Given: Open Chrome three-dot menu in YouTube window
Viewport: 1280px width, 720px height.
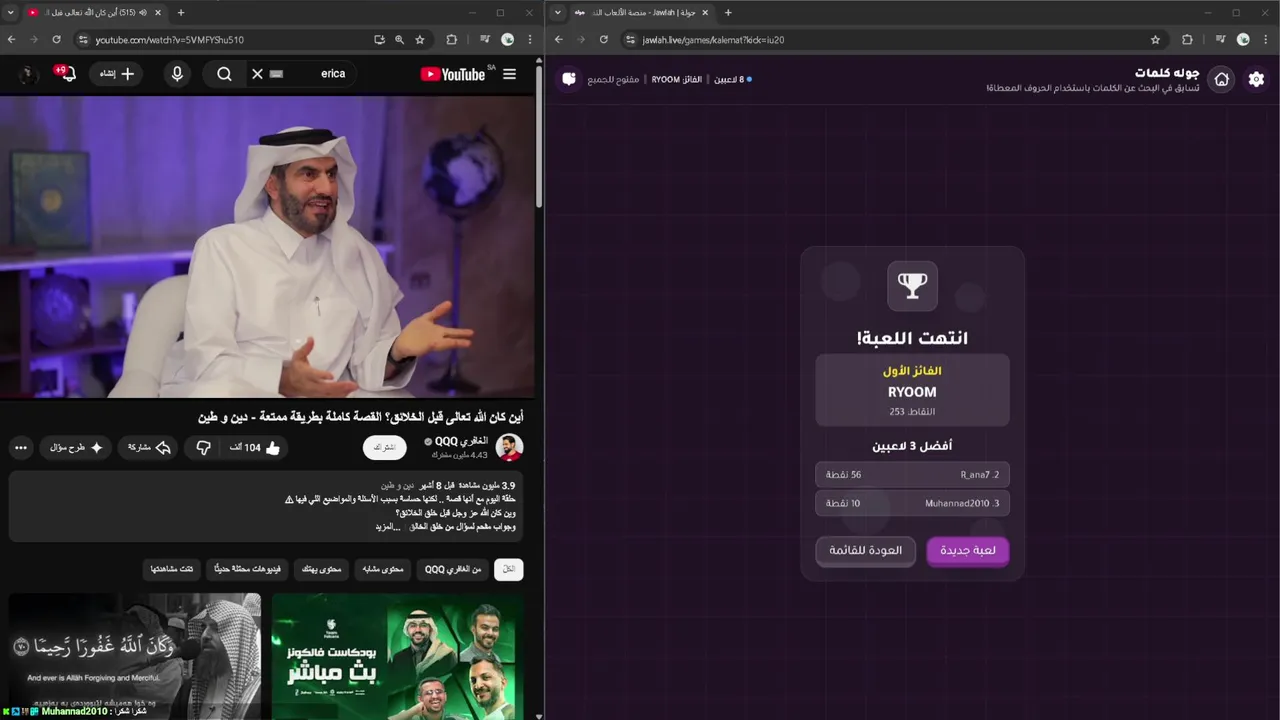Looking at the screenshot, I should (x=530, y=40).
